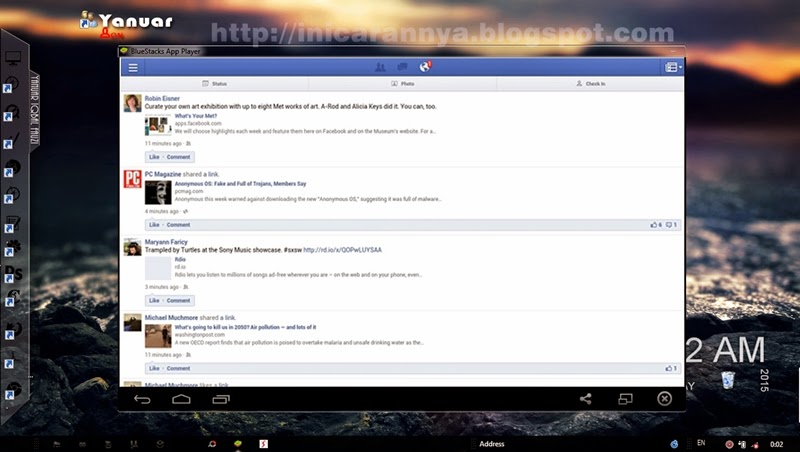
Task: Like the PC Magazine post
Action: coord(154,225)
